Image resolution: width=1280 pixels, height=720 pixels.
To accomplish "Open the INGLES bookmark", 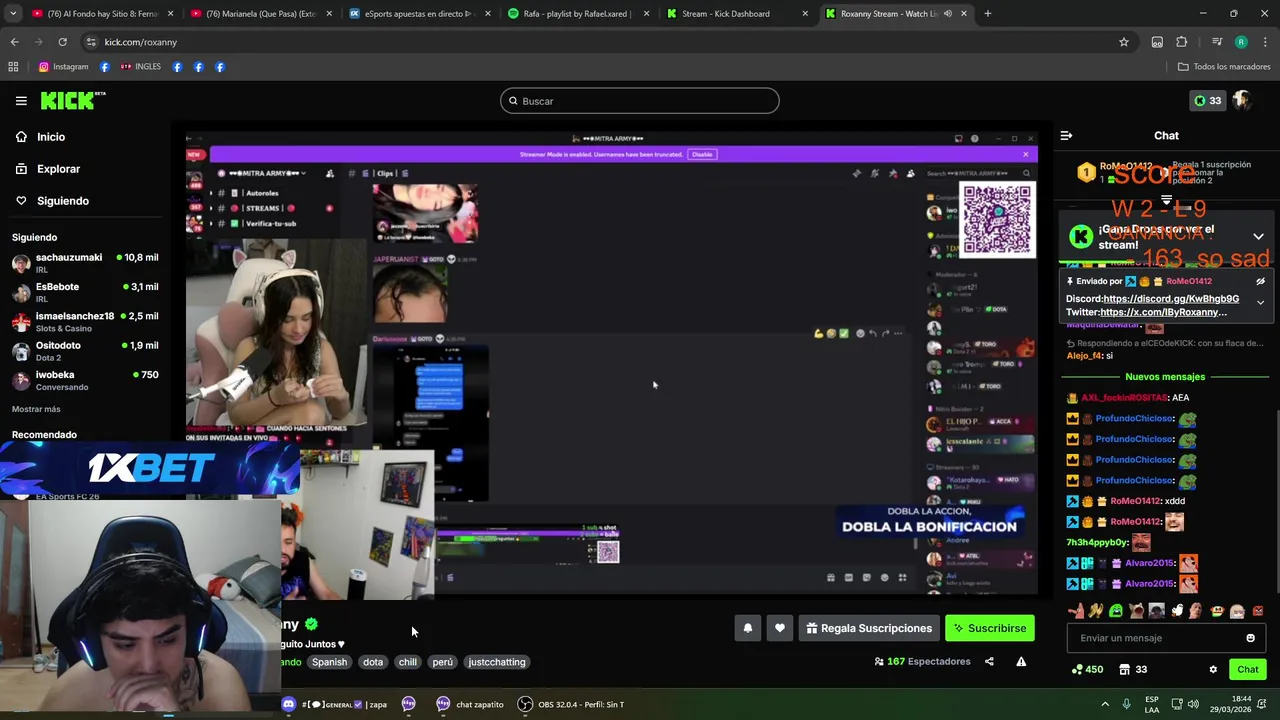I will click(x=140, y=67).
